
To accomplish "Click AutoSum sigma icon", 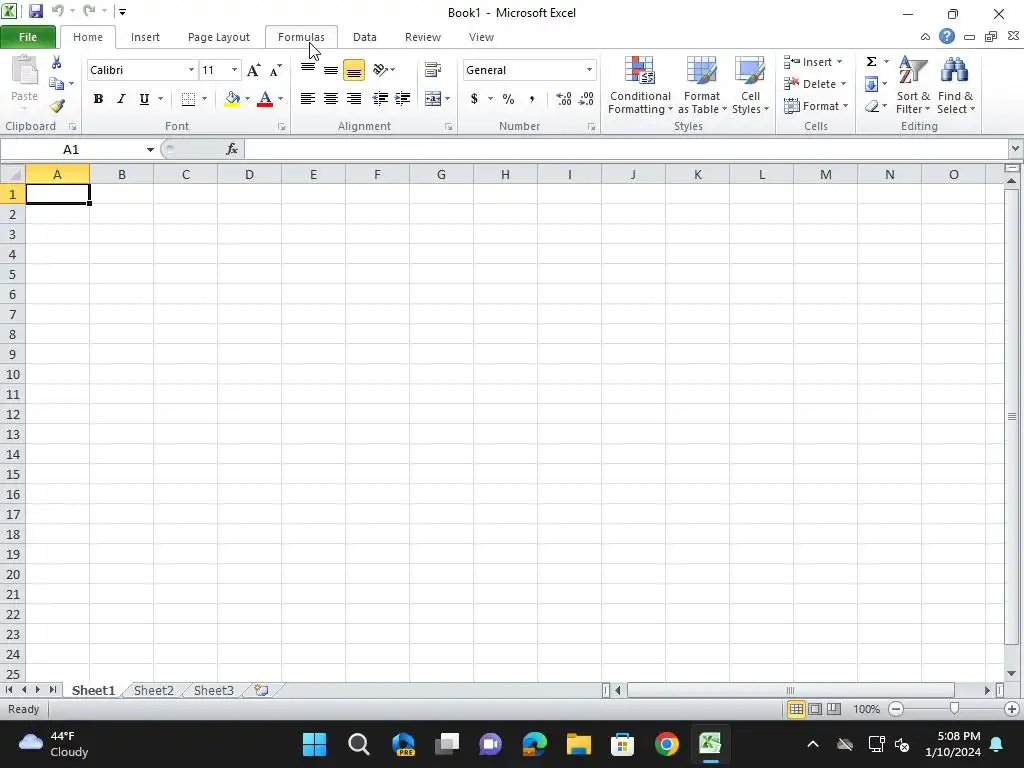I will pyautogui.click(x=871, y=62).
